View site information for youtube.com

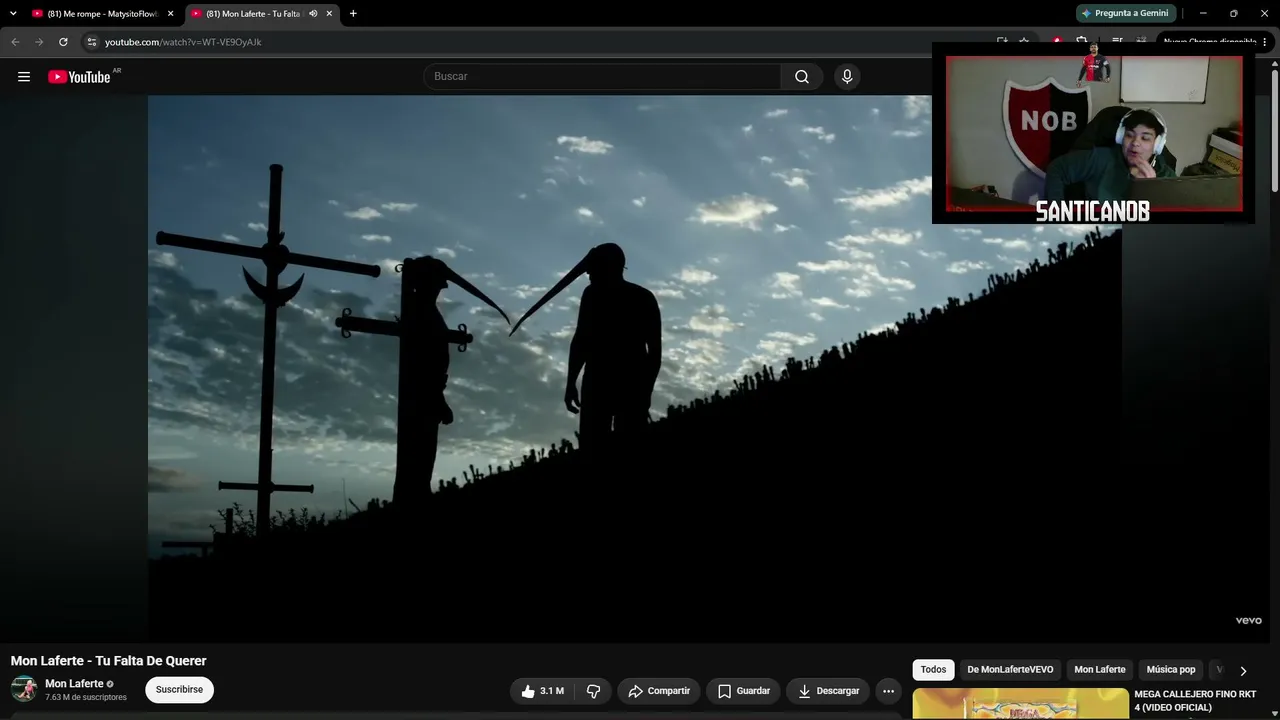coord(91,42)
